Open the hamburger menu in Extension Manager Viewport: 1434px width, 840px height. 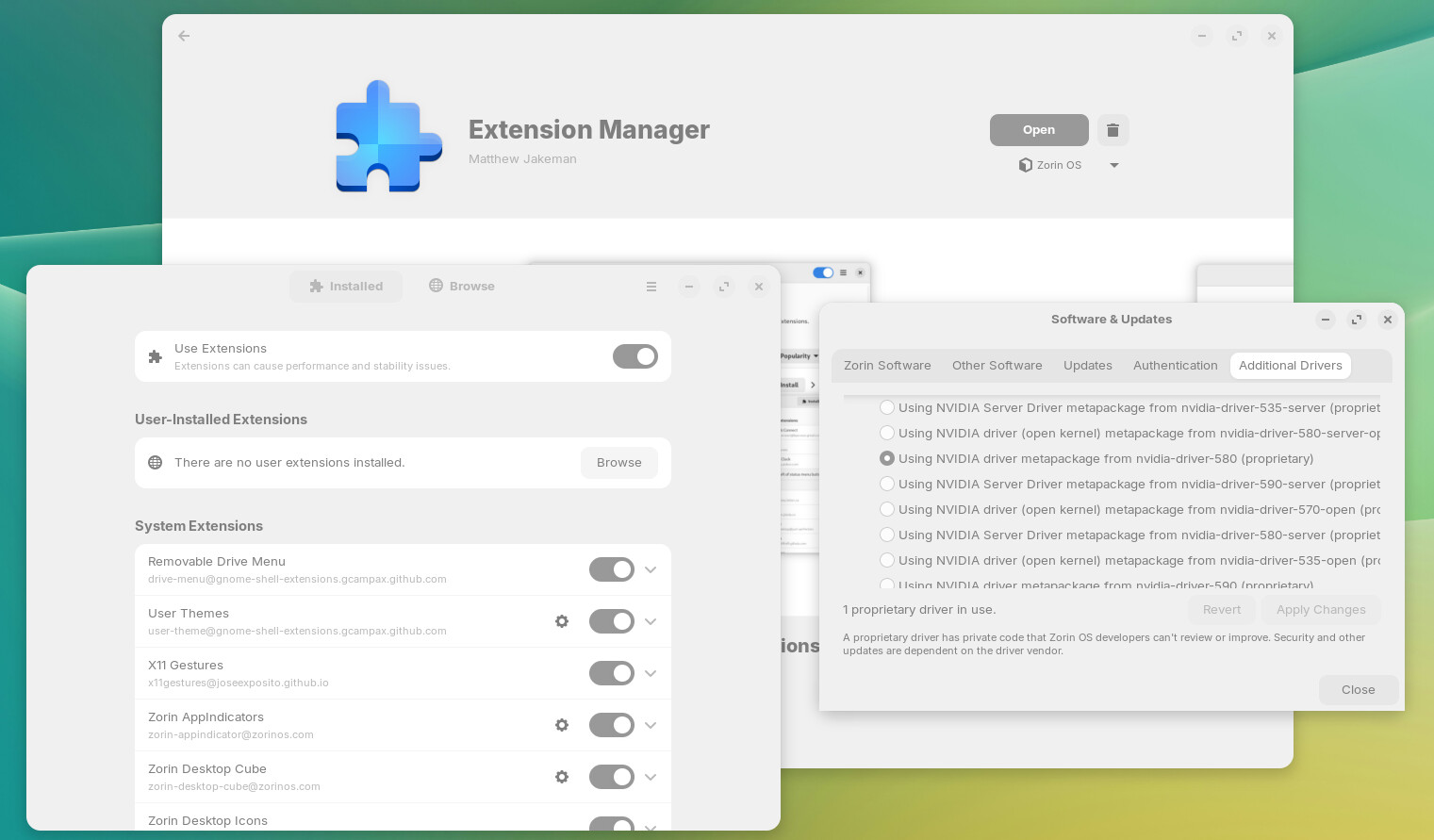click(x=651, y=287)
